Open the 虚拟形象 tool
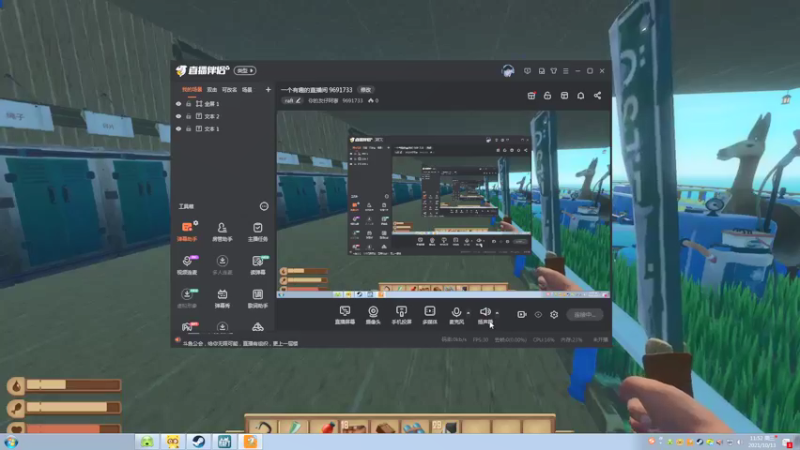The height and width of the screenshot is (450, 800). [187, 298]
